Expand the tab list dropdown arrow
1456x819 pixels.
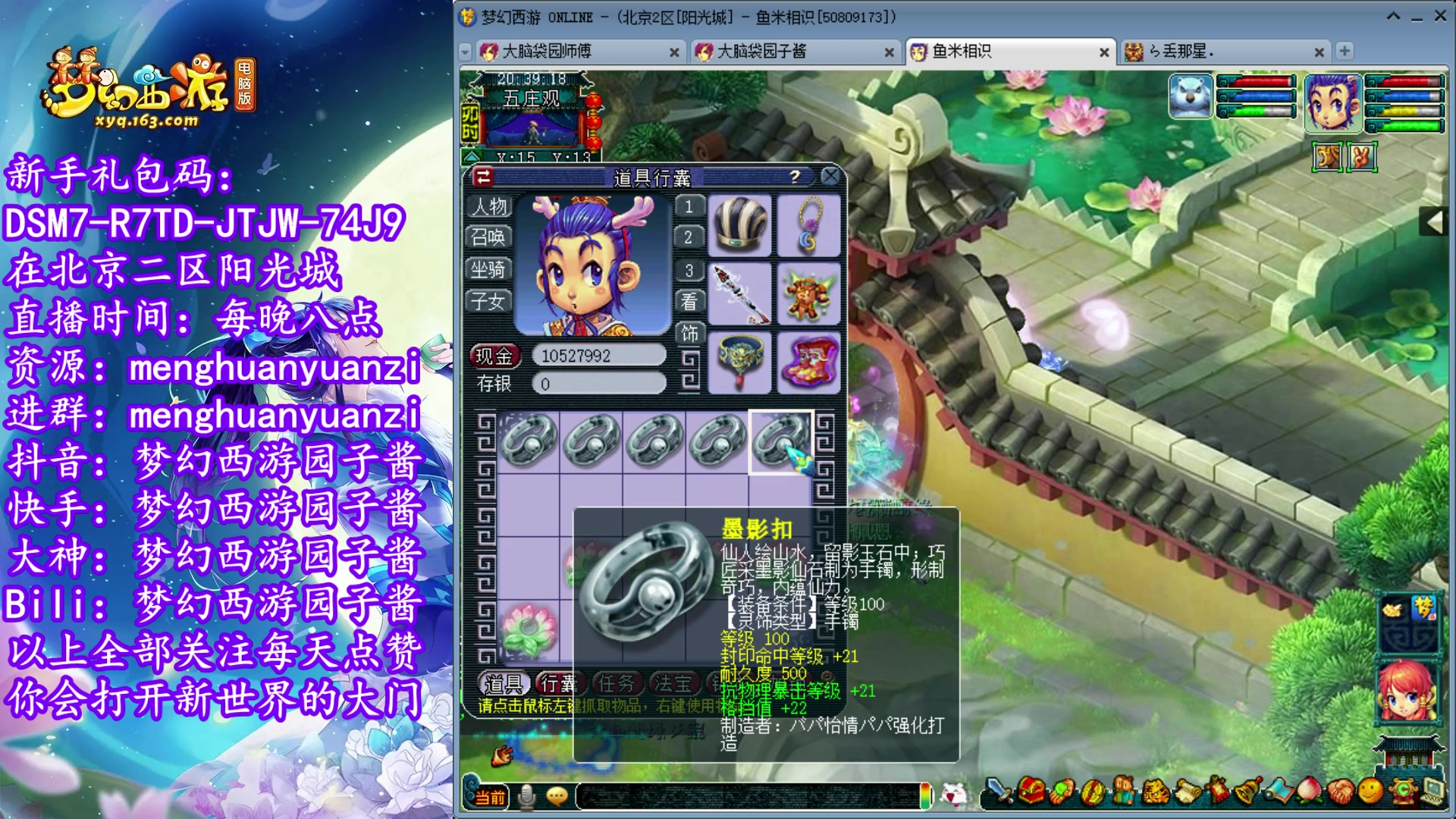pyautogui.click(x=466, y=52)
